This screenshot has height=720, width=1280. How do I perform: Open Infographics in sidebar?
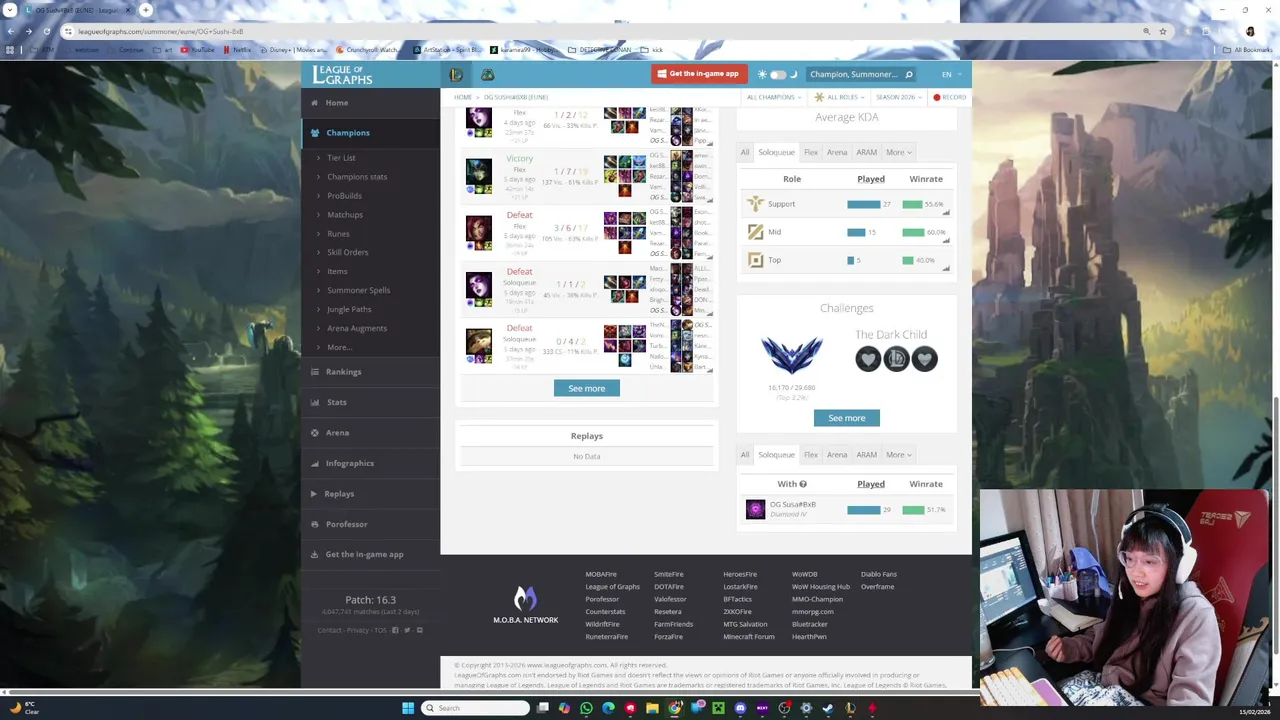click(x=349, y=464)
